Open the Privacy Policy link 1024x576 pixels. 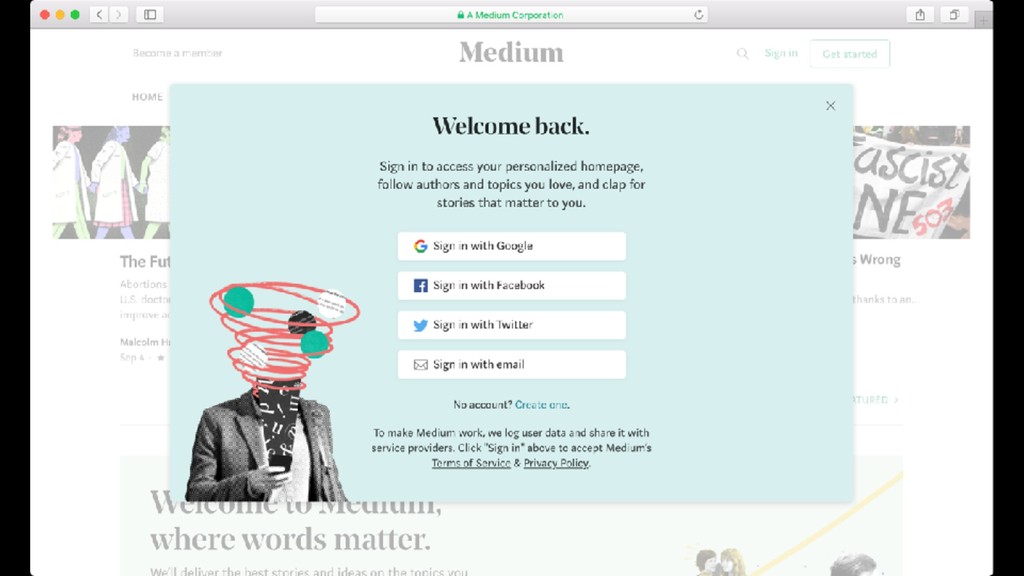pyautogui.click(x=556, y=463)
